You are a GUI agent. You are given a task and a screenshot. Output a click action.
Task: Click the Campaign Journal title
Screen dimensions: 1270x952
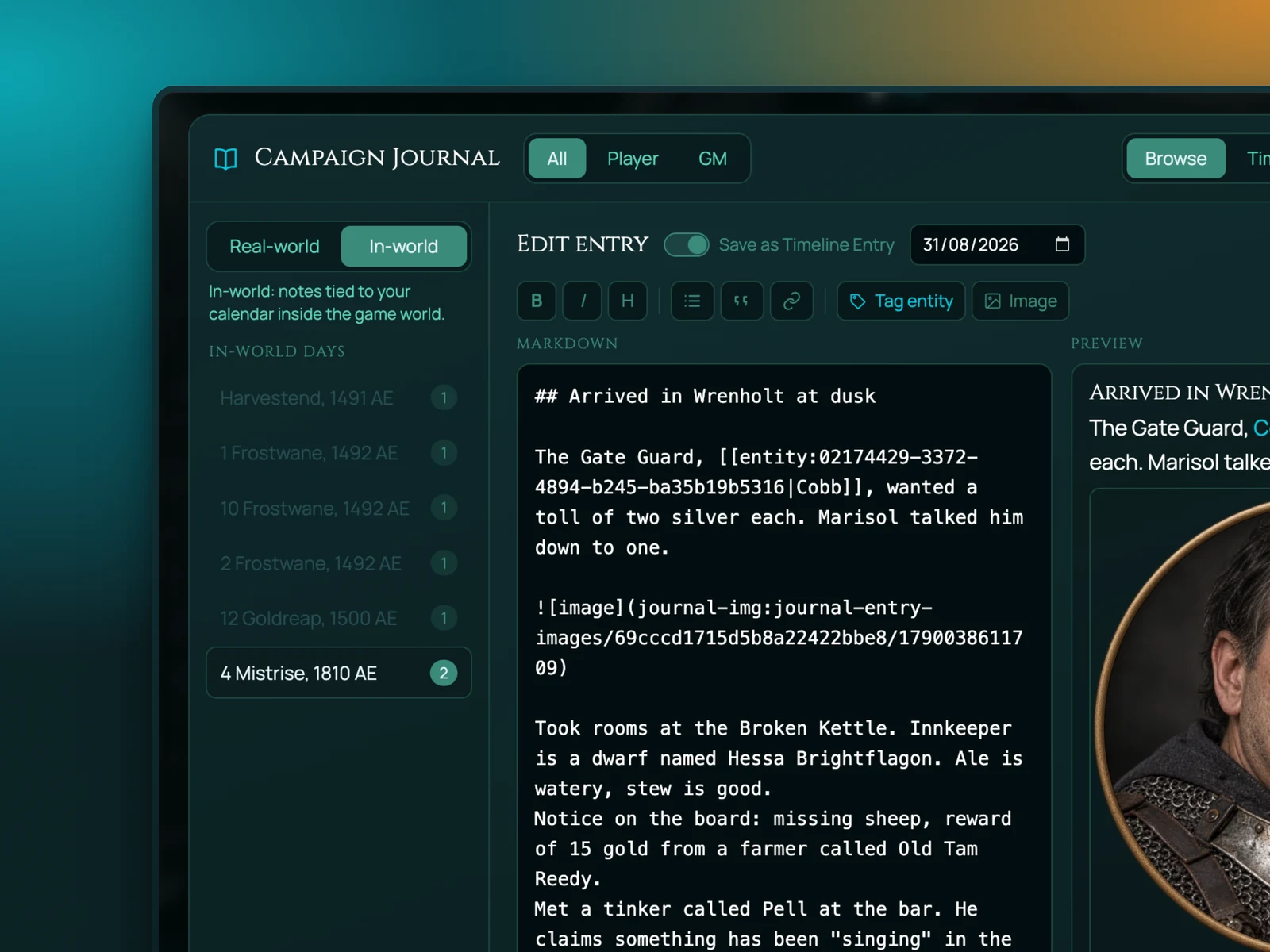[x=377, y=158]
